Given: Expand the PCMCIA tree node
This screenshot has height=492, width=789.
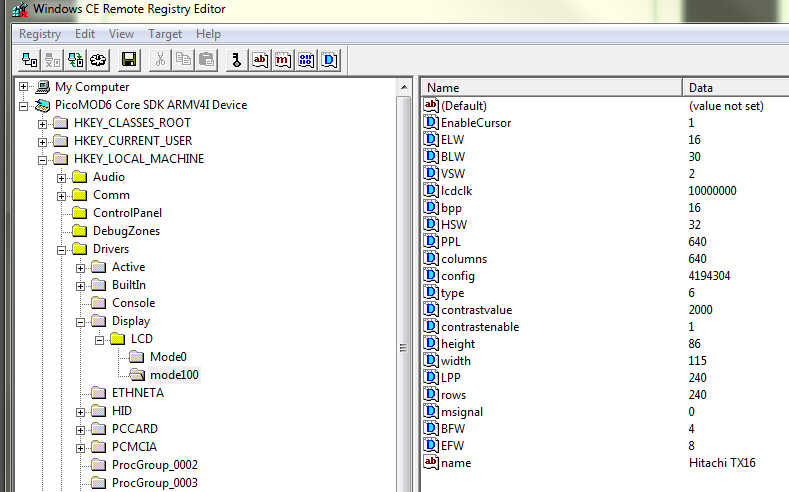Looking at the screenshot, I should (x=80, y=447).
